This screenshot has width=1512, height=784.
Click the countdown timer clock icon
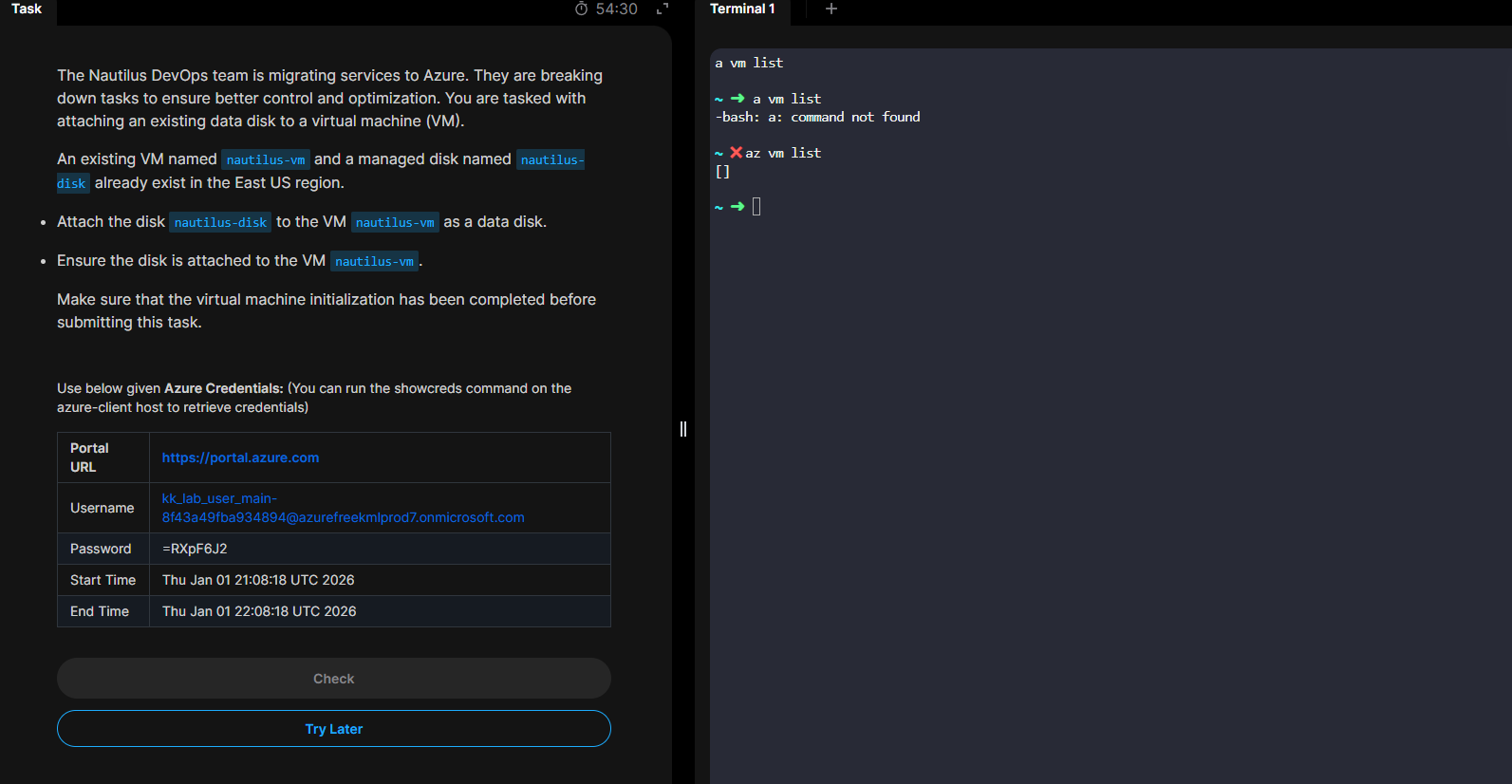[x=582, y=9]
